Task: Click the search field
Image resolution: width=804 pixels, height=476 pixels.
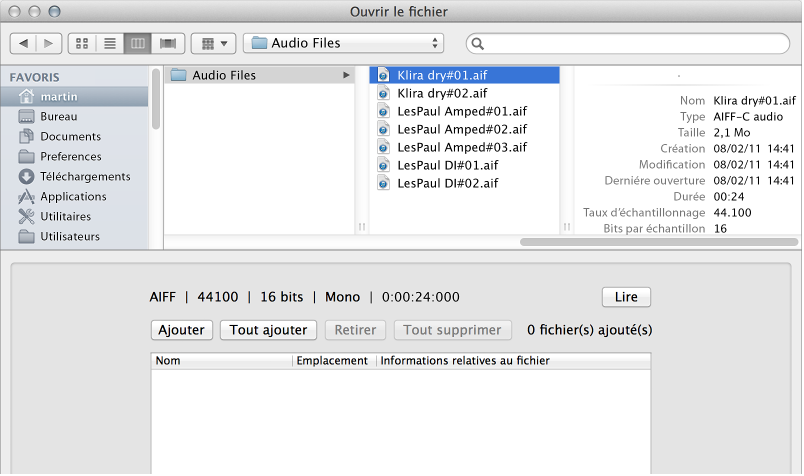Action: click(x=628, y=44)
